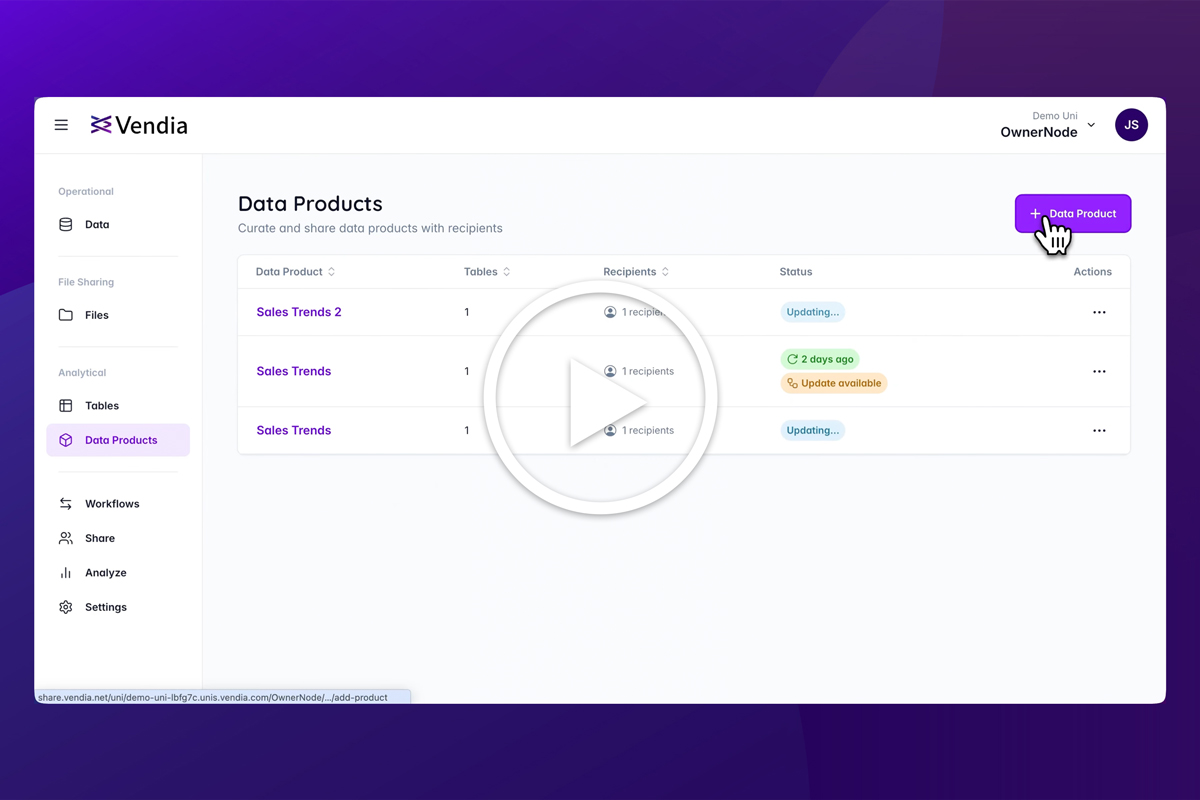Click the link icon in Update available badge

[792, 383]
